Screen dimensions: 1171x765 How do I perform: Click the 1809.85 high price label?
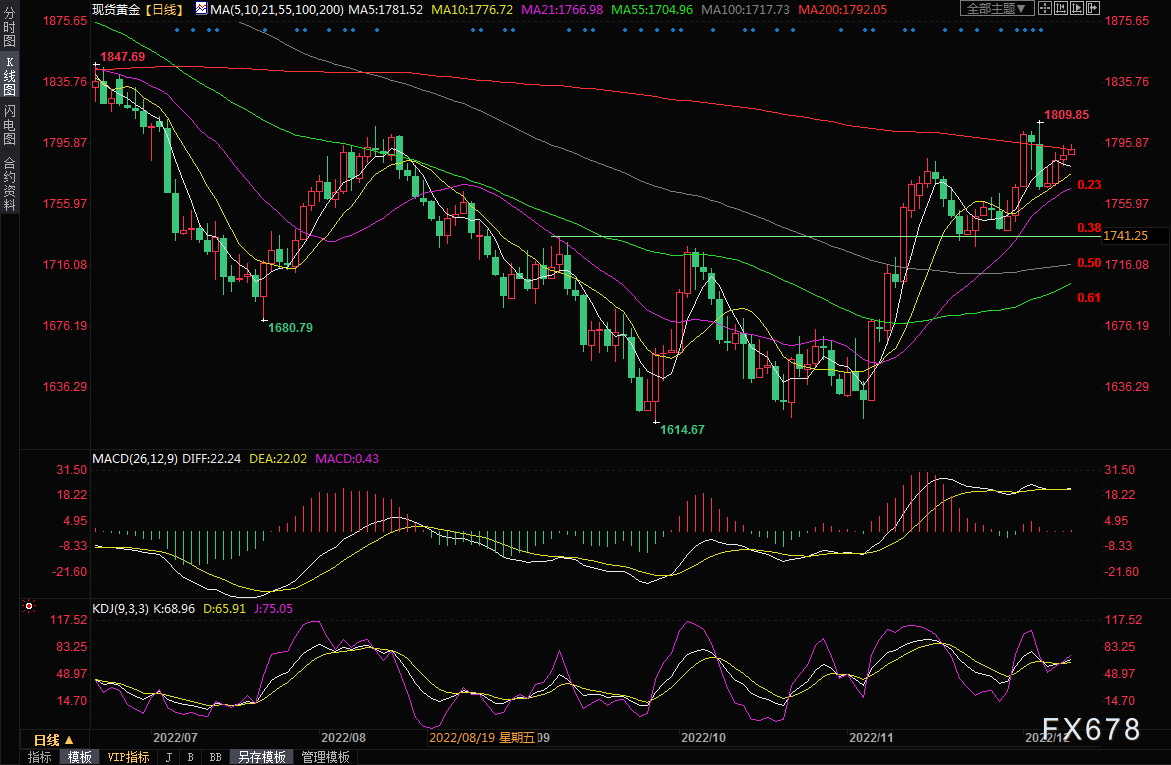coord(1066,115)
